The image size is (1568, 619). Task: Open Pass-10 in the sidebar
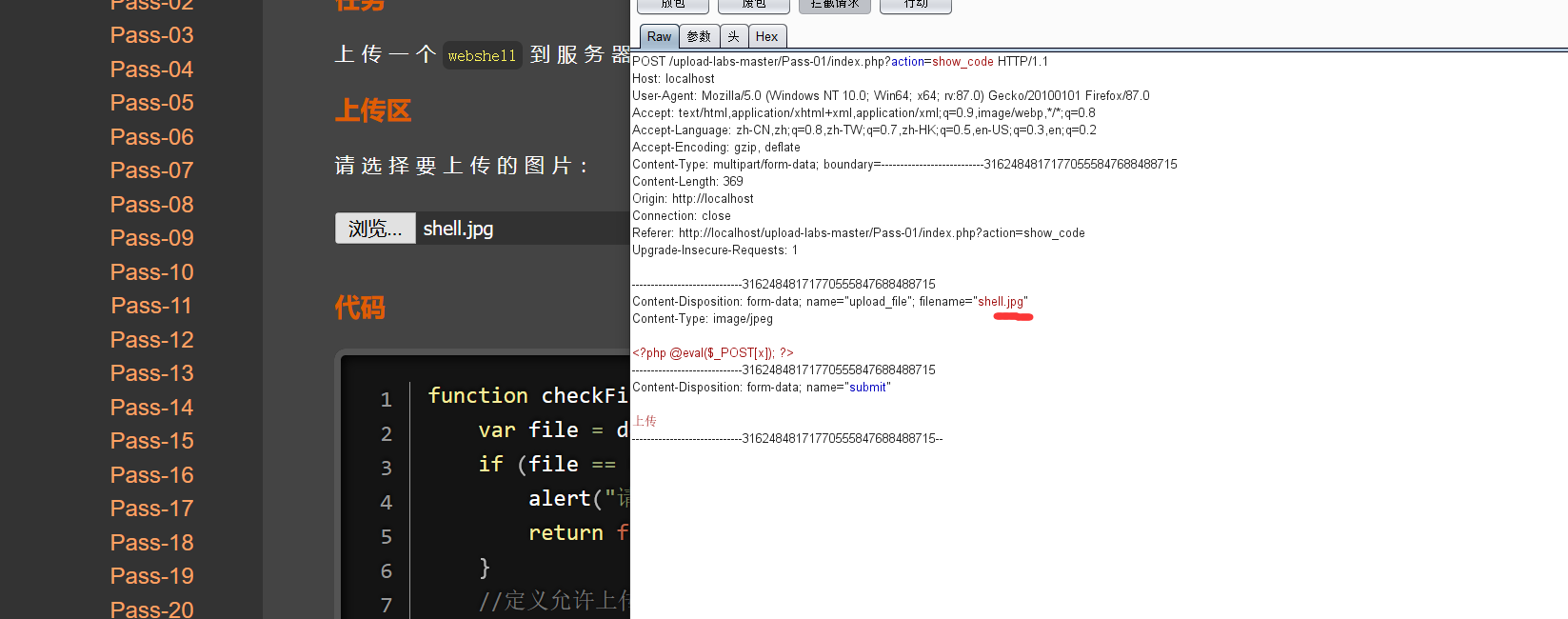[x=151, y=272]
